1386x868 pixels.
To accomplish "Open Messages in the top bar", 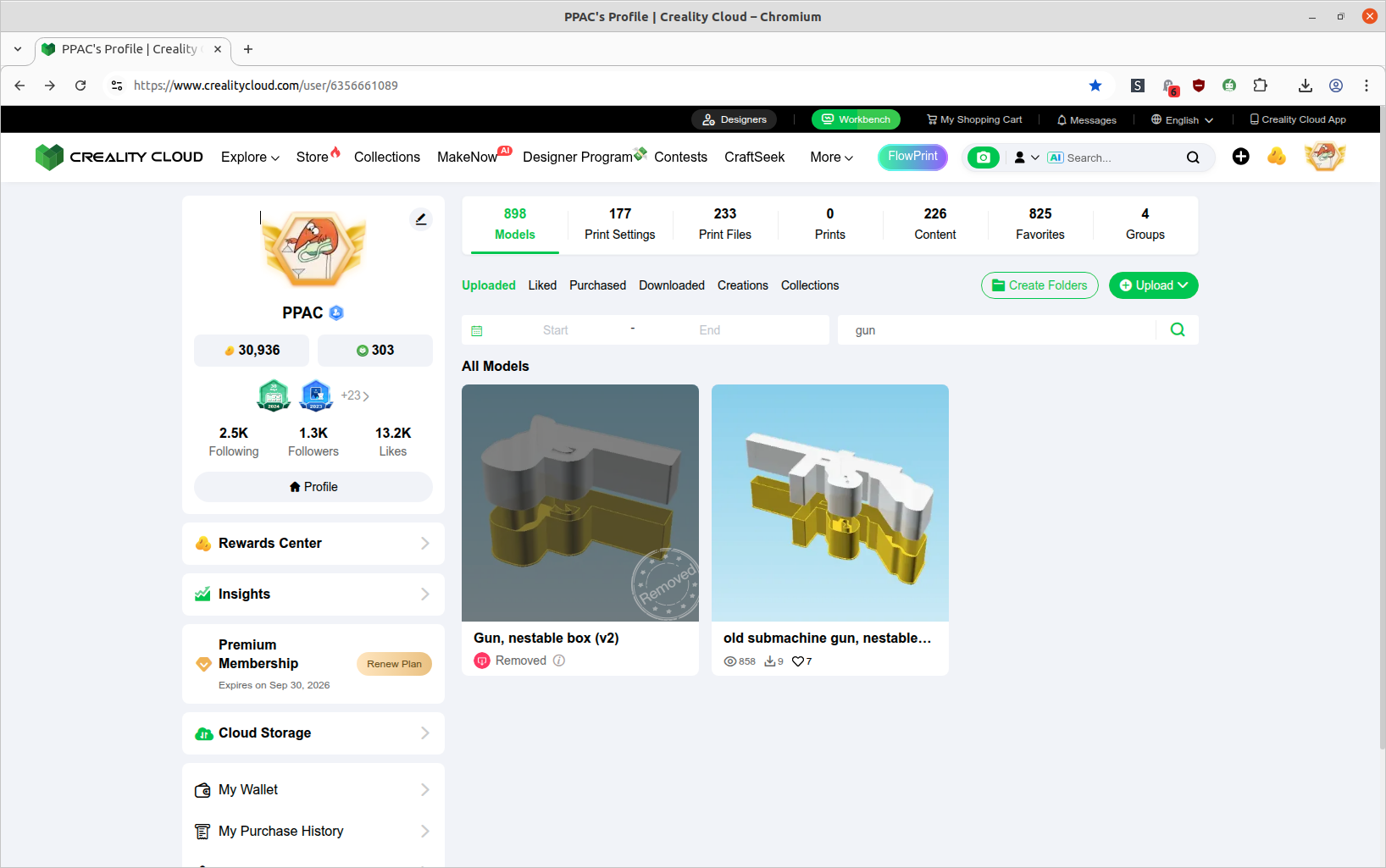I will (1086, 120).
